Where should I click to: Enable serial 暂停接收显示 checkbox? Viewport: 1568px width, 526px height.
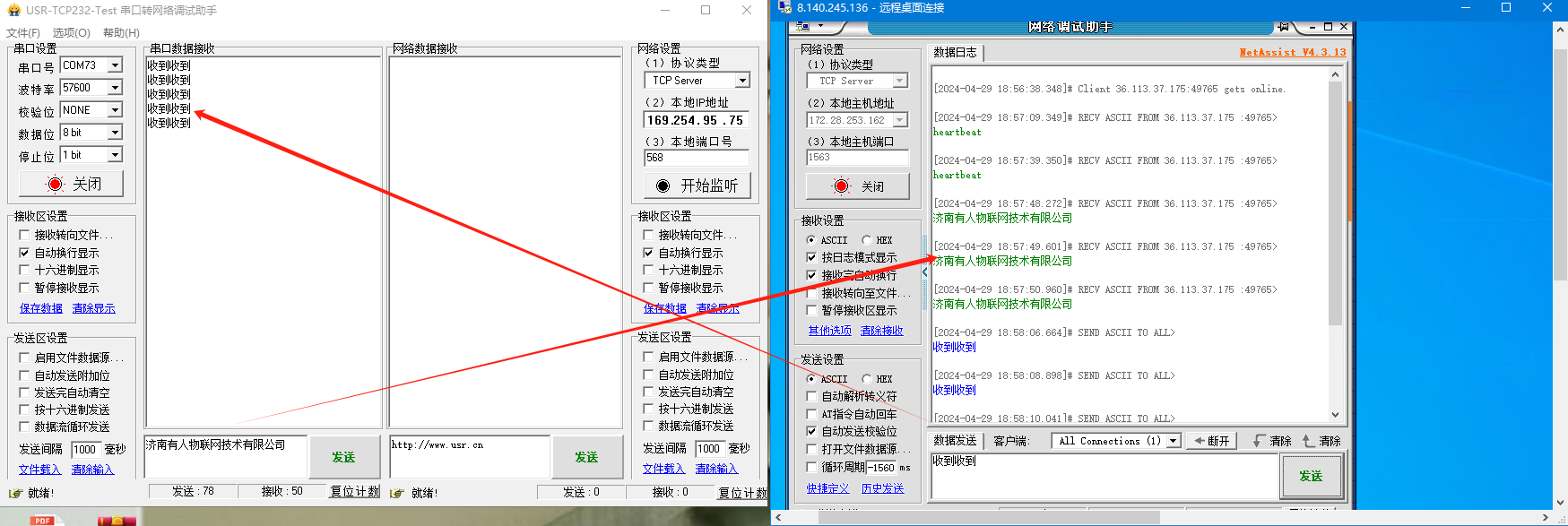pos(24,288)
